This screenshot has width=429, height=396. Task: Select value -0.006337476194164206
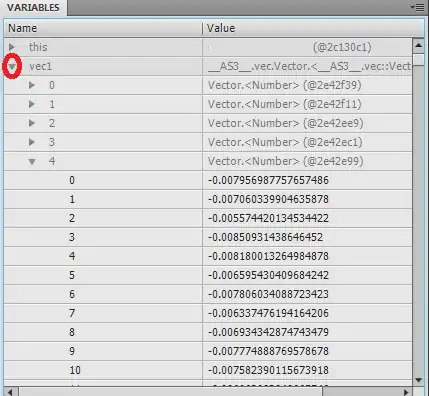coord(268,313)
